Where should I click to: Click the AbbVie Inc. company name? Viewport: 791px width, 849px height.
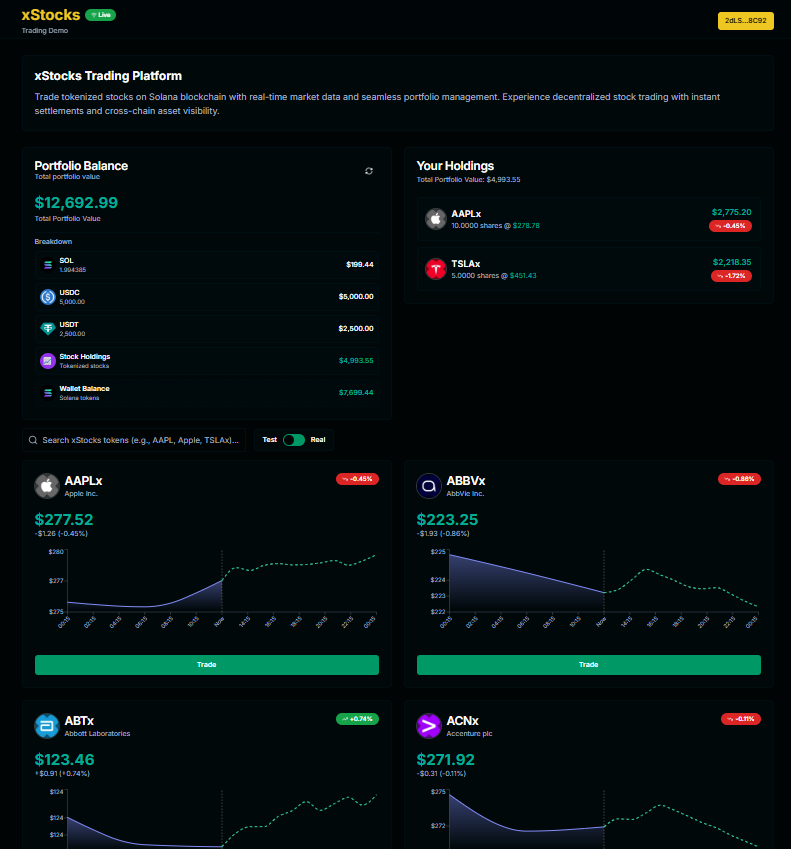coord(465,494)
